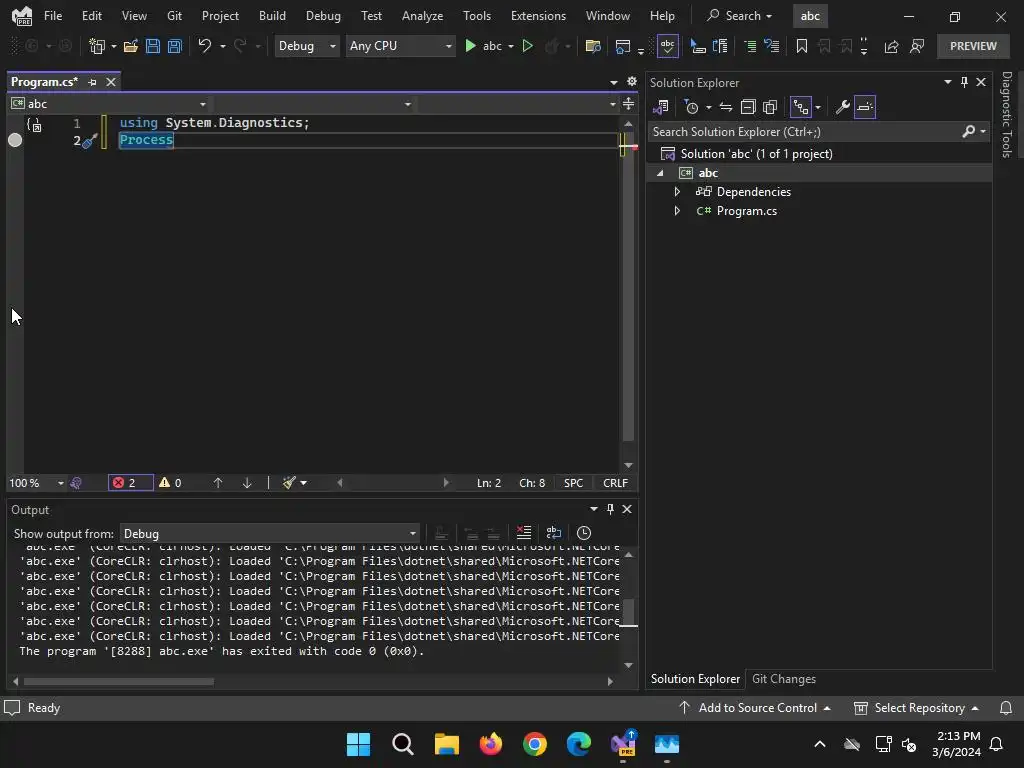The image size is (1024, 768).
Task: Click the Find in Files toolbar icon
Action: tap(593, 46)
